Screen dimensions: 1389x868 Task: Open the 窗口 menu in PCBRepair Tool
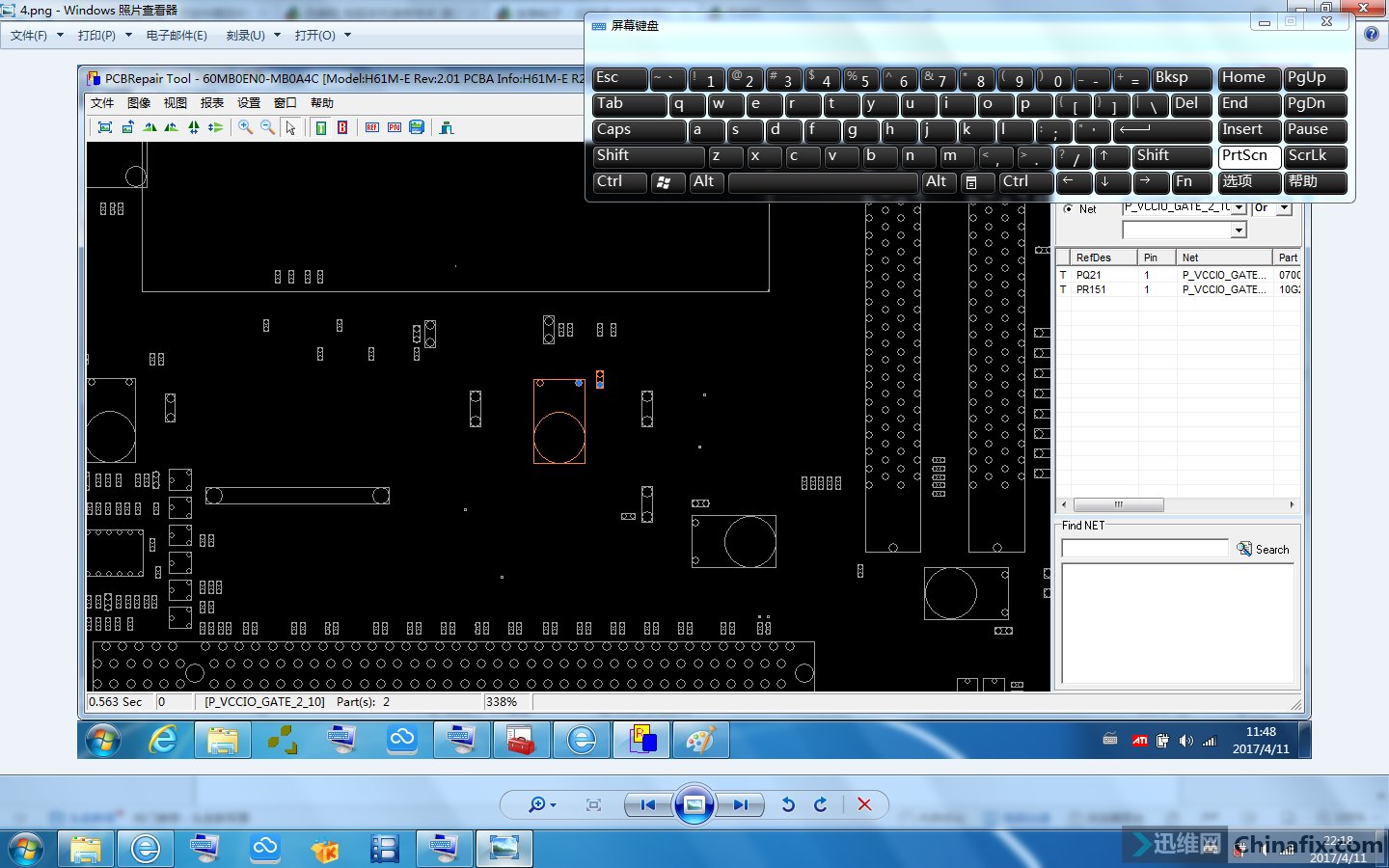tap(286, 103)
